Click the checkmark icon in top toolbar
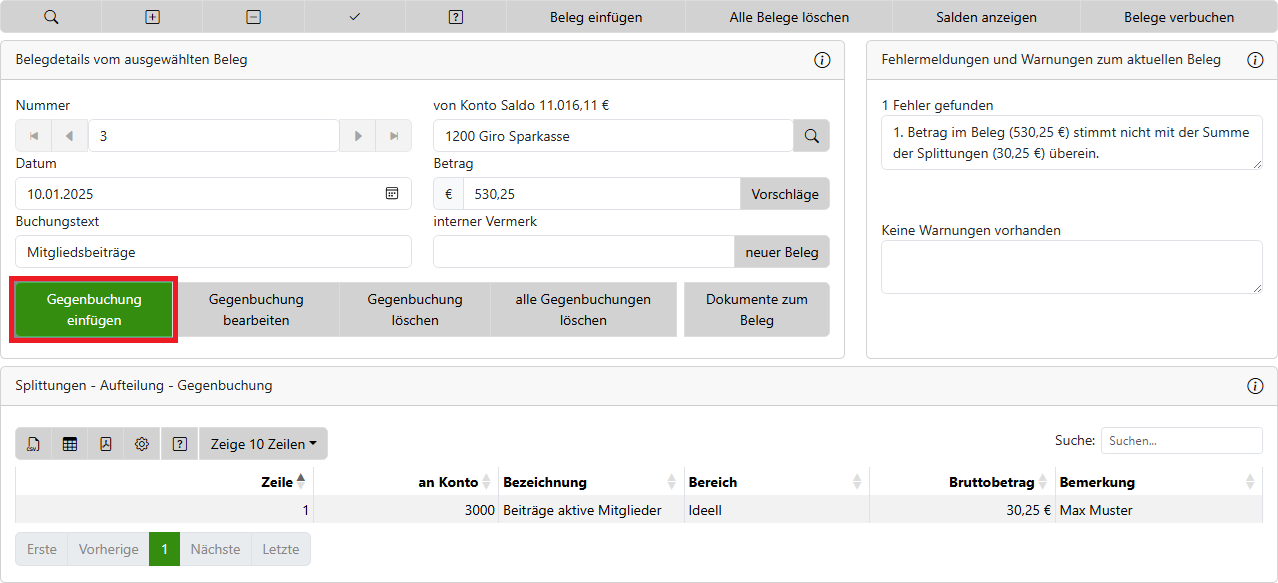Screen dimensions: 1278x583 point(355,17)
